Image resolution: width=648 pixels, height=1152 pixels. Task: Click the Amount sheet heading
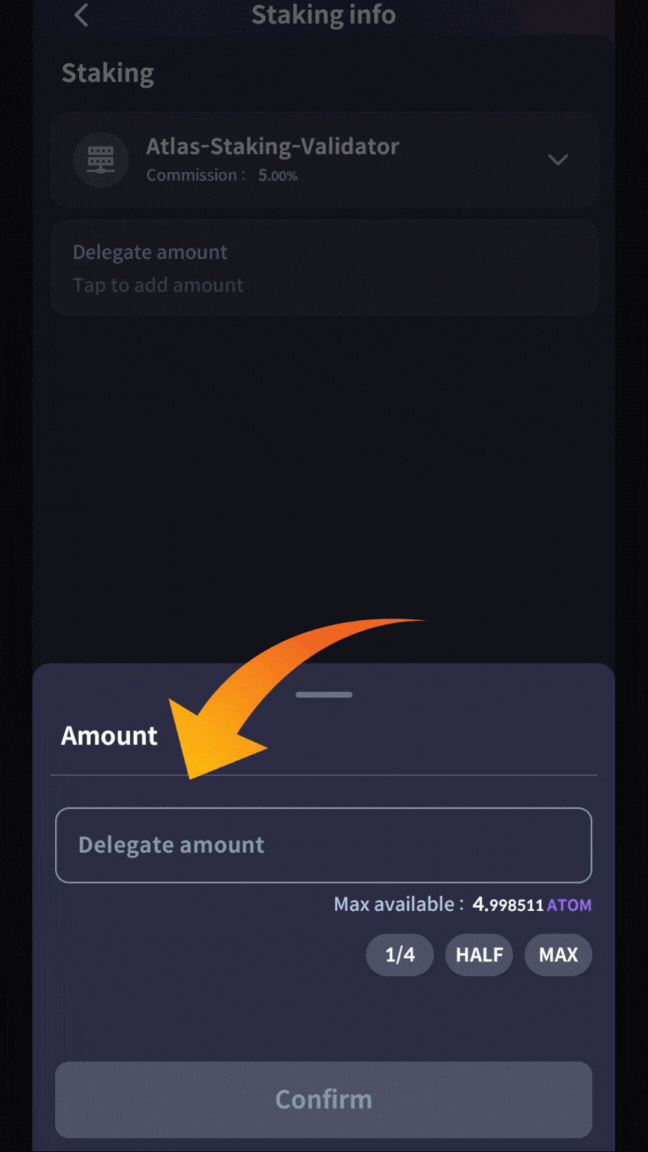pyautogui.click(x=109, y=736)
